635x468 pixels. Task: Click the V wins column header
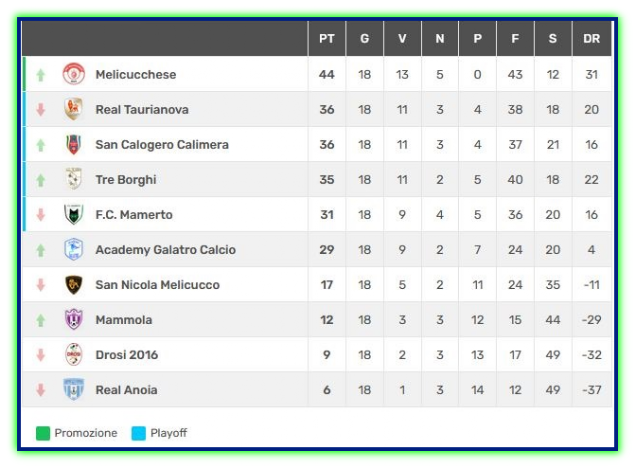coord(402,38)
